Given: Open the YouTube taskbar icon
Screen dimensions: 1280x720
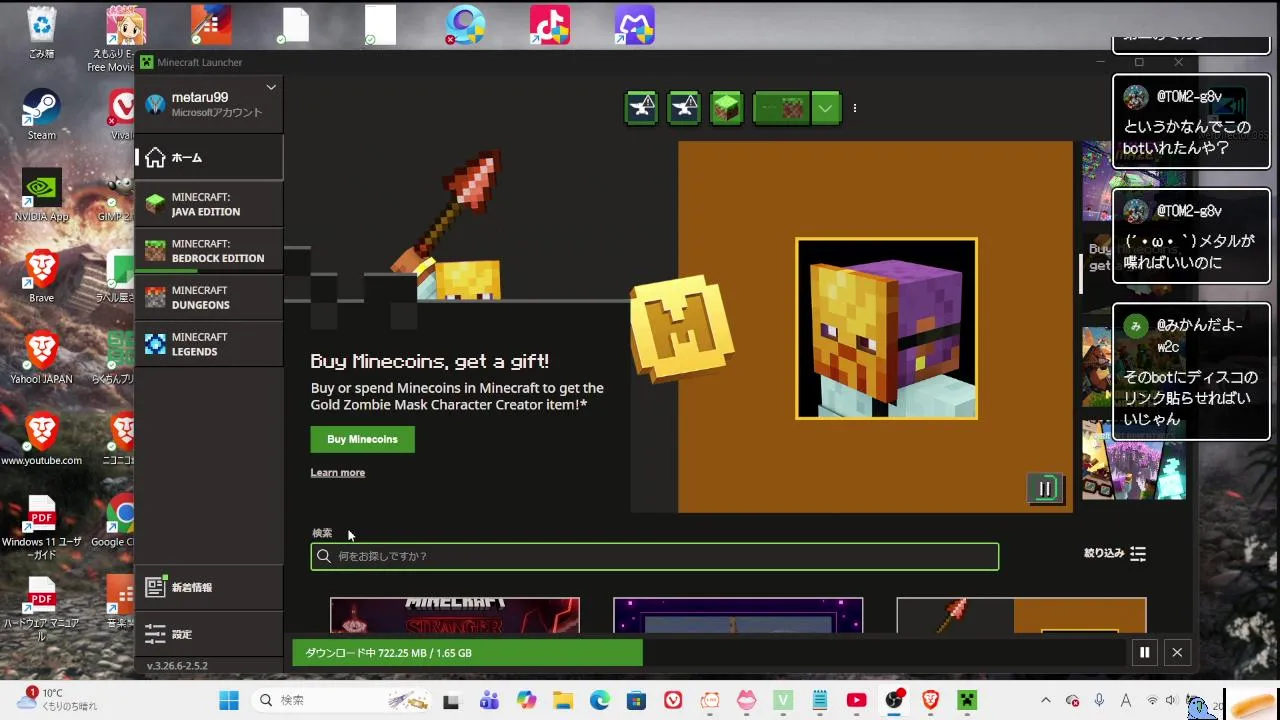Looking at the screenshot, I should [x=856, y=700].
